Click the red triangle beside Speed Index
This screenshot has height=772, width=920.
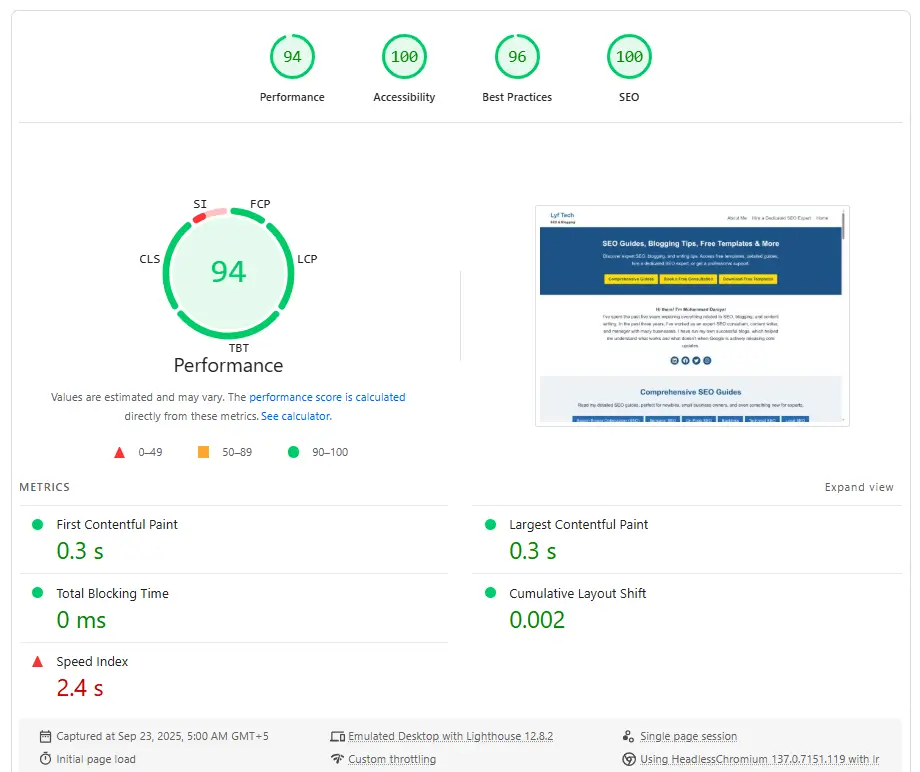(x=38, y=662)
